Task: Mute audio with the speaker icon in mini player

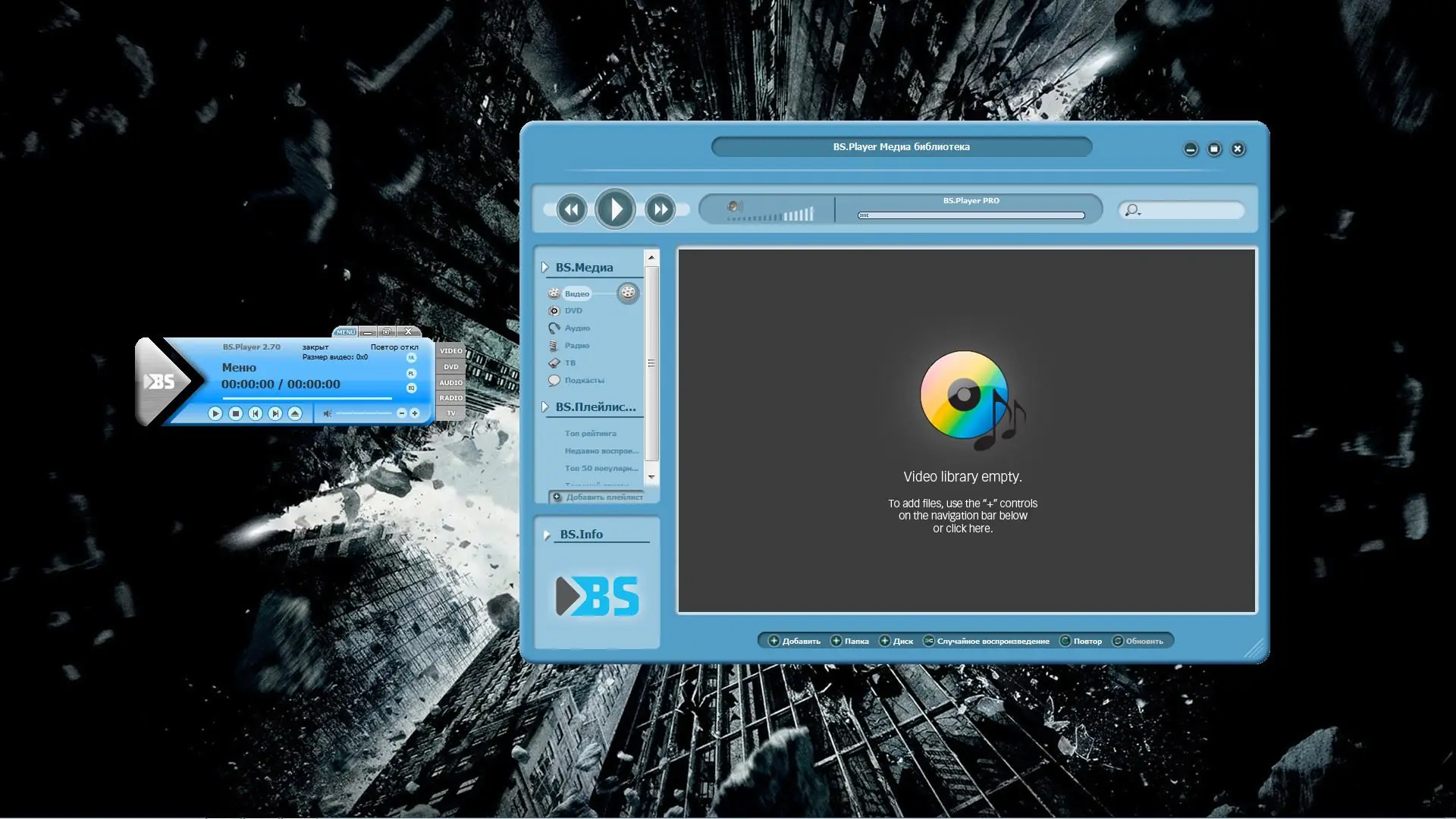Action: point(327,413)
